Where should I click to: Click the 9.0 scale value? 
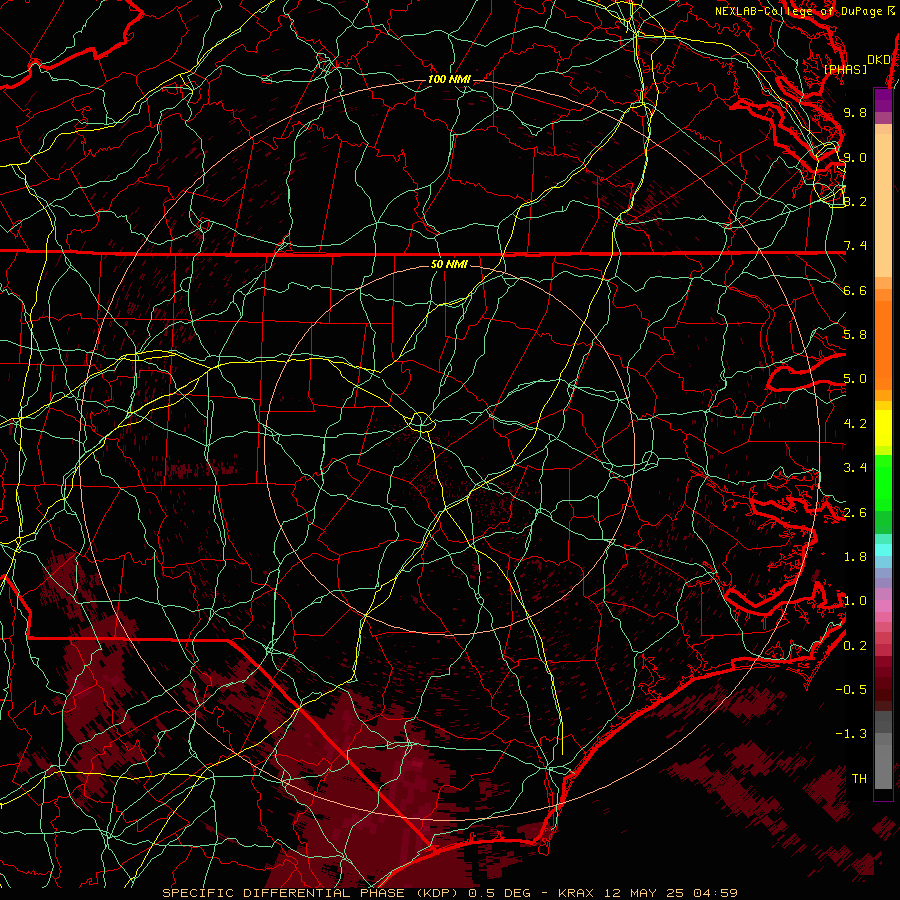coord(855,157)
